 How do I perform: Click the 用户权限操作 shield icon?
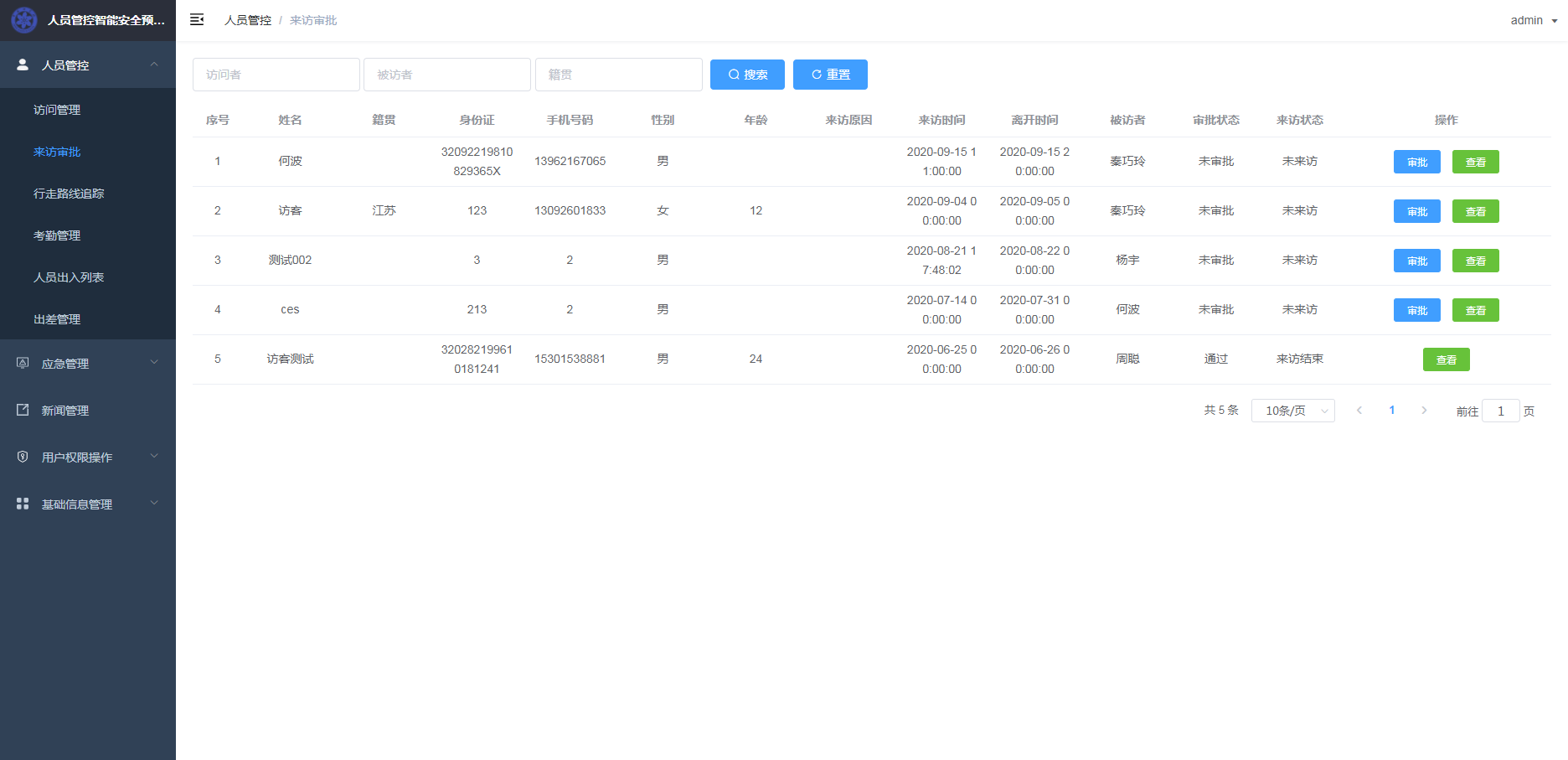pos(23,457)
